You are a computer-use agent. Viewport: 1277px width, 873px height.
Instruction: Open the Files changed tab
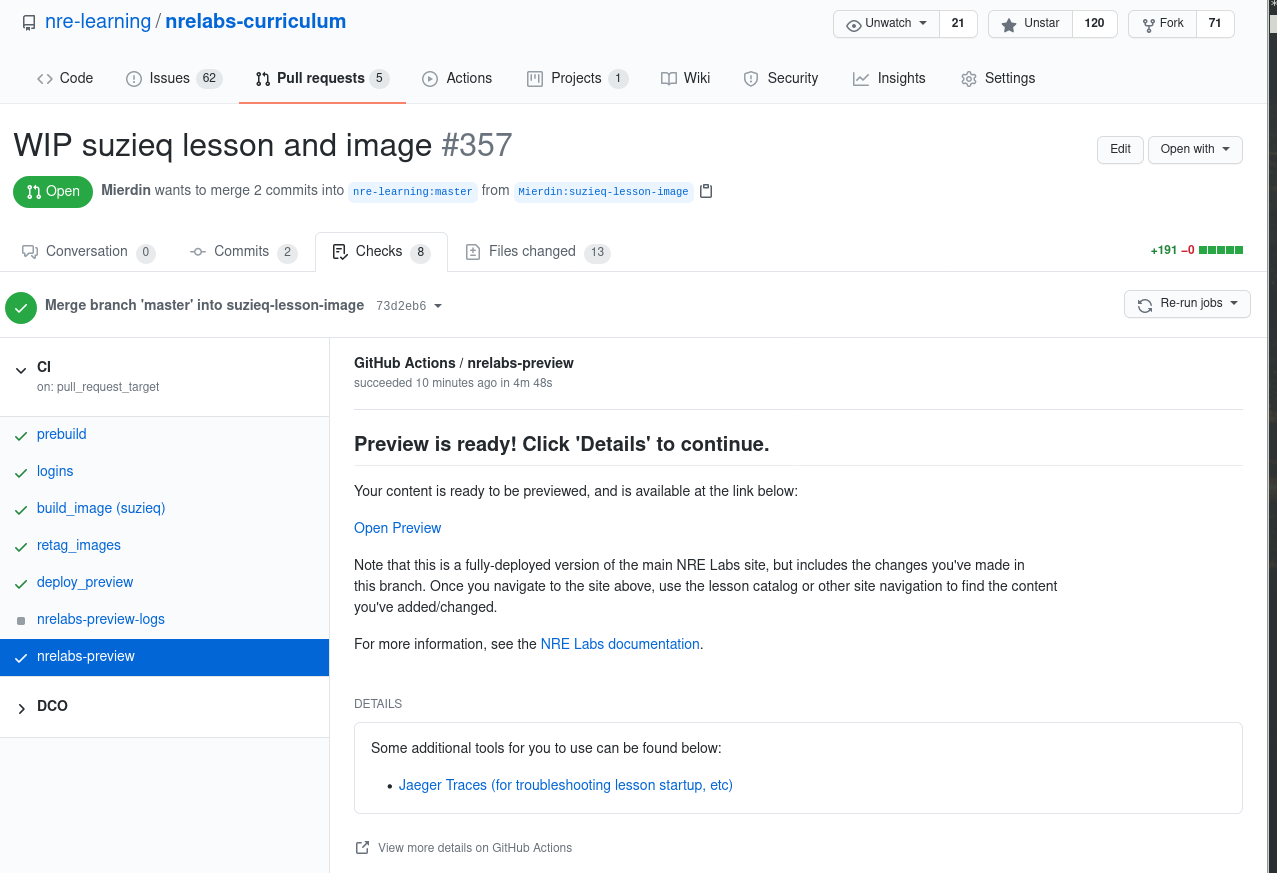[x=538, y=252]
